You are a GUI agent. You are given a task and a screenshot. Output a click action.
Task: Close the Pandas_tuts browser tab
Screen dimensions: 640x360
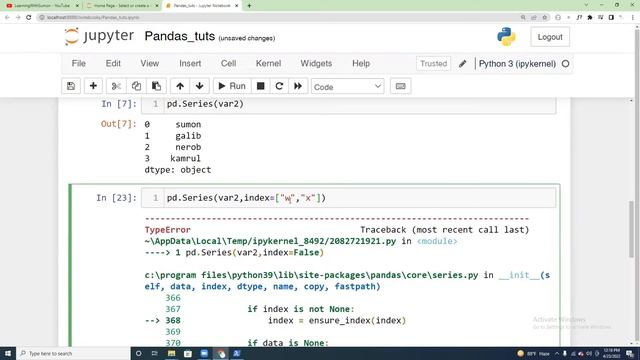pyautogui.click(x=236, y=6)
